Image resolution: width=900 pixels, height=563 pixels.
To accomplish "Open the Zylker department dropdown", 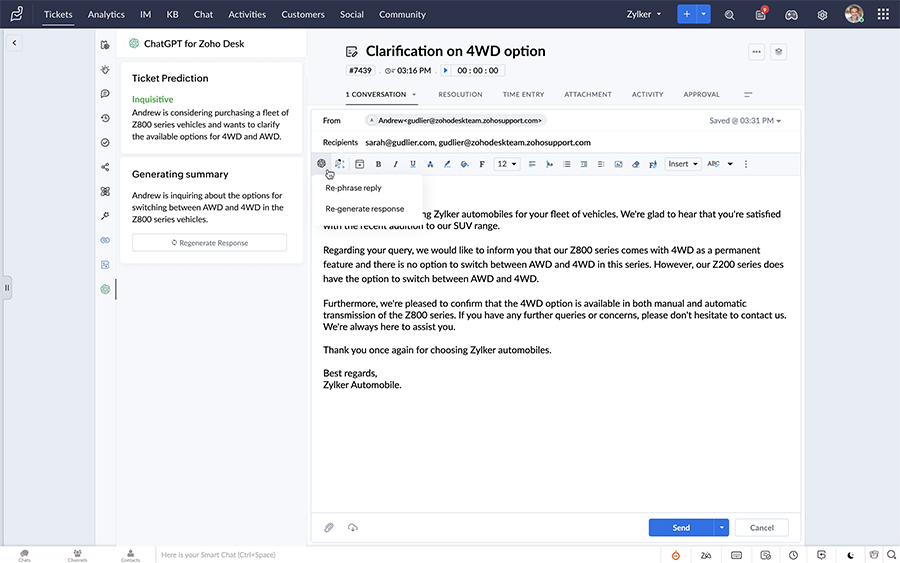I will [643, 14].
